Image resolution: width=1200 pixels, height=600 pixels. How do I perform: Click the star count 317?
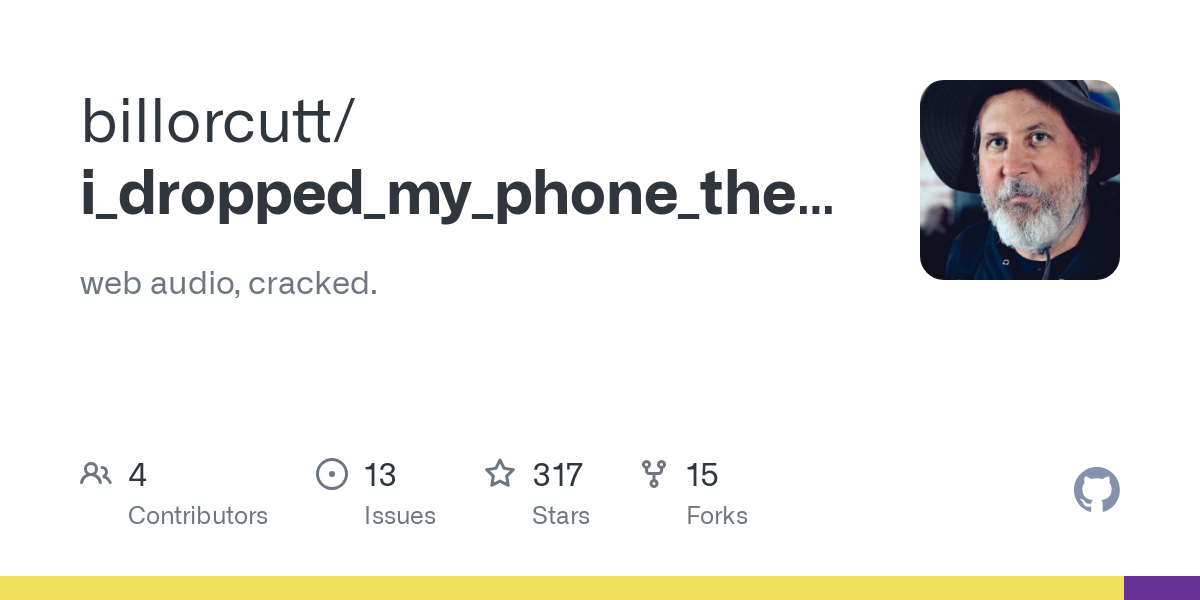coord(558,475)
